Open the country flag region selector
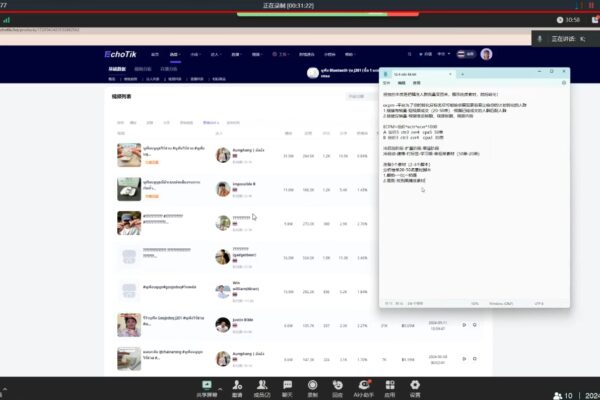Screen dimensions: 600x400 [x=466, y=54]
